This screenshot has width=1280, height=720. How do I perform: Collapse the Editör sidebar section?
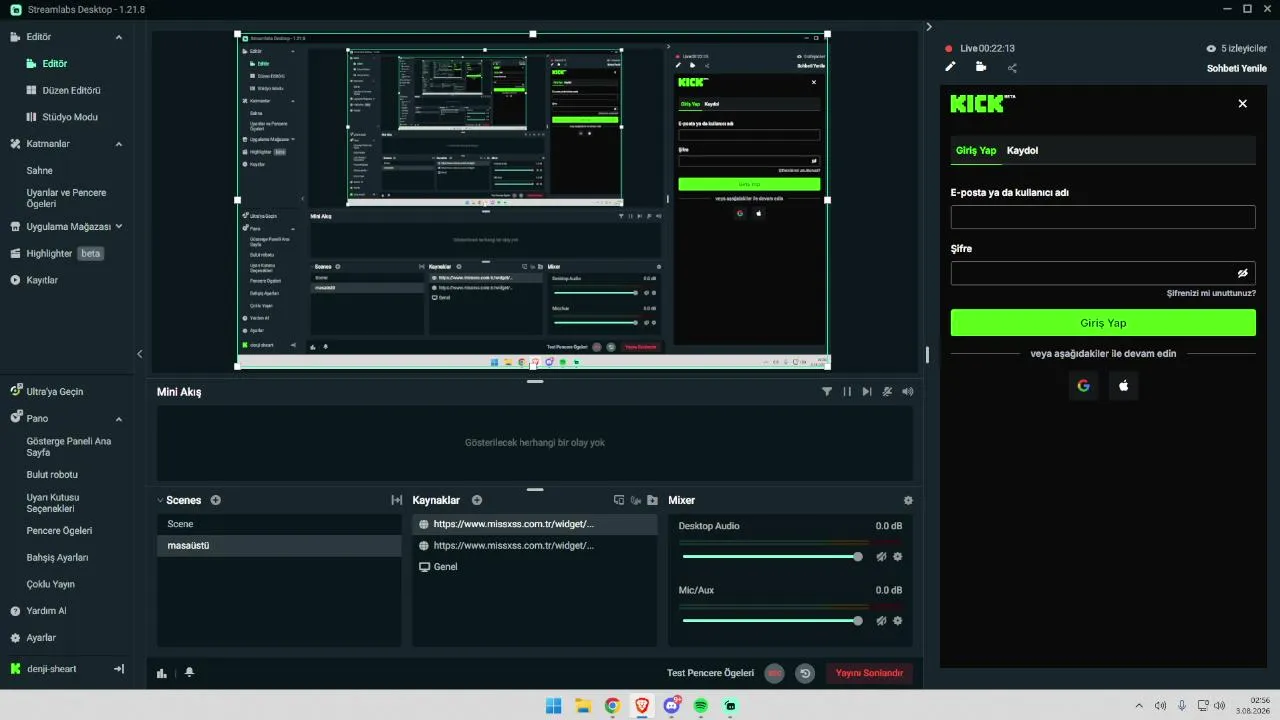pos(119,37)
